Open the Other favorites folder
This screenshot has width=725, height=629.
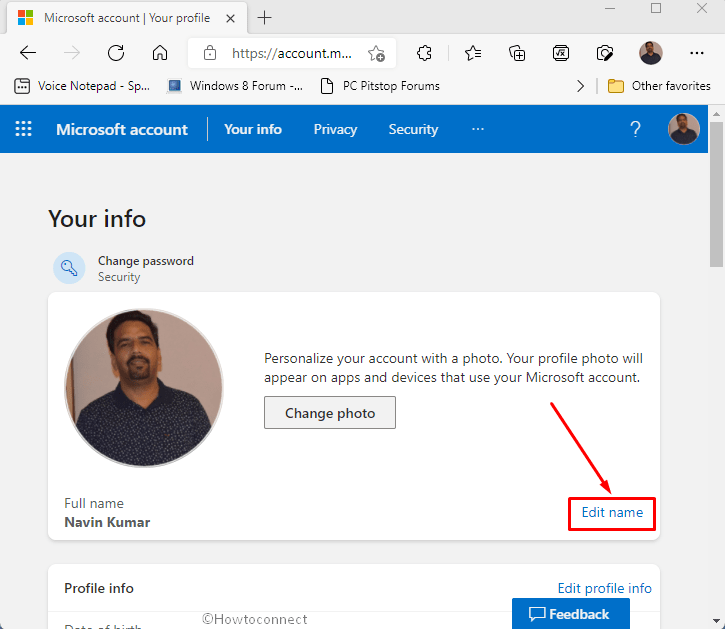coord(659,86)
